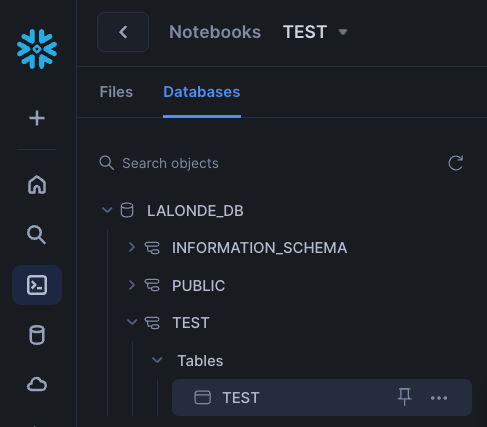Select the Databases tab
Viewport: 487px width, 427px height.
(202, 92)
